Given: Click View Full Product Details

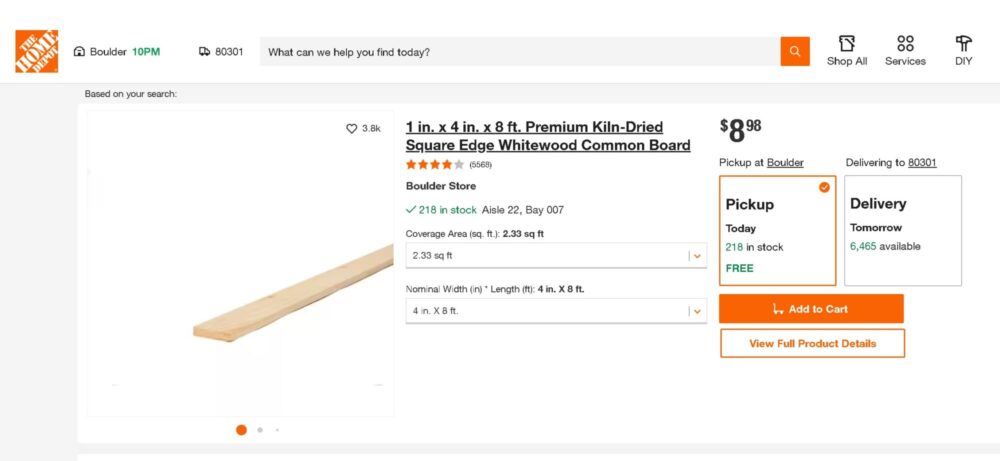Looking at the screenshot, I should coord(812,343).
